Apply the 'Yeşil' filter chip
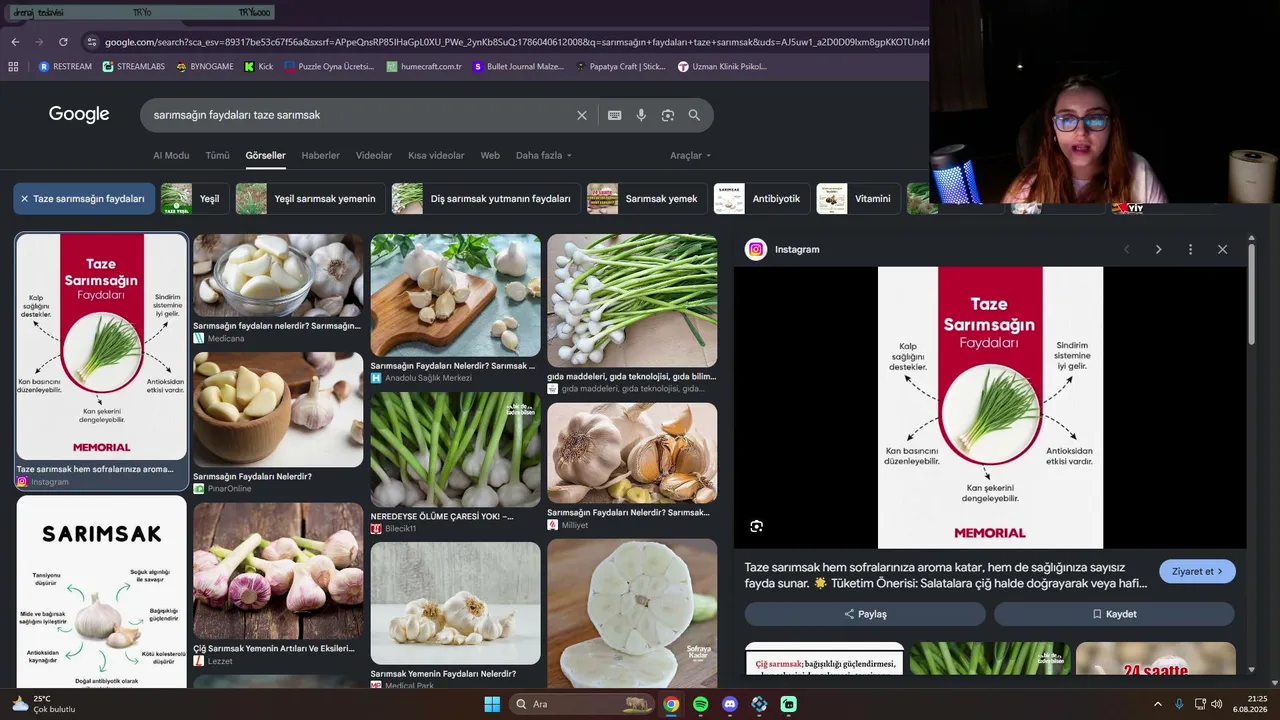 pyautogui.click(x=195, y=199)
